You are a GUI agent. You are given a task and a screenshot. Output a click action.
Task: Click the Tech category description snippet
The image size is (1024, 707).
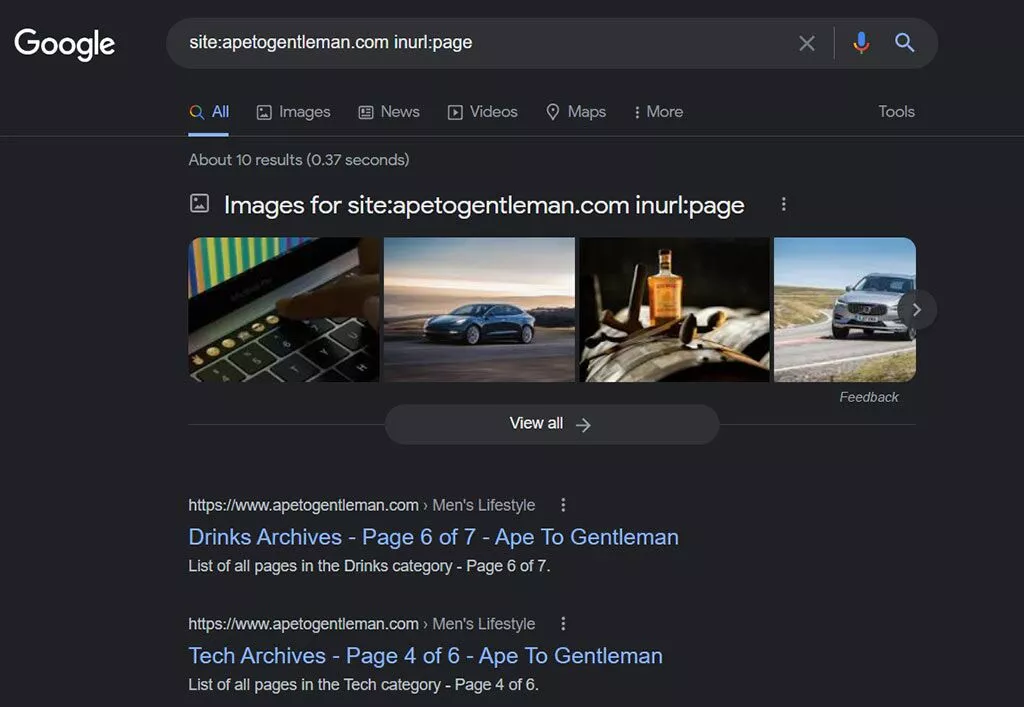[364, 685]
